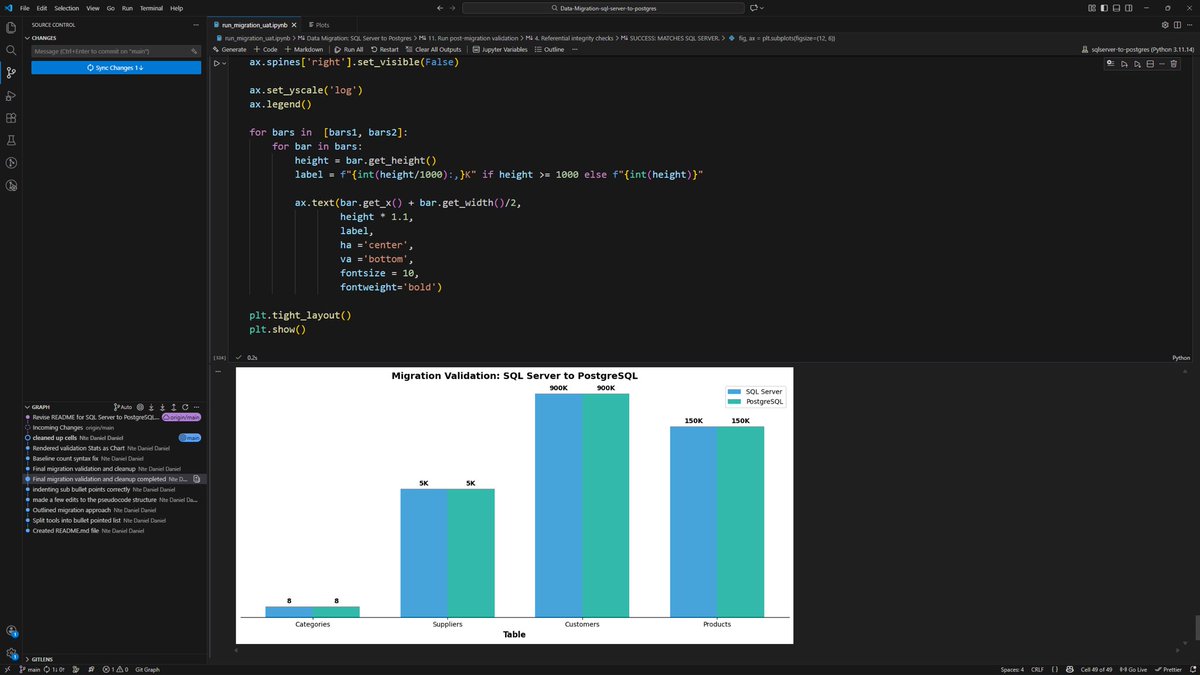
Task: Open the Manage gear in activity bar
Action: pos(11,653)
